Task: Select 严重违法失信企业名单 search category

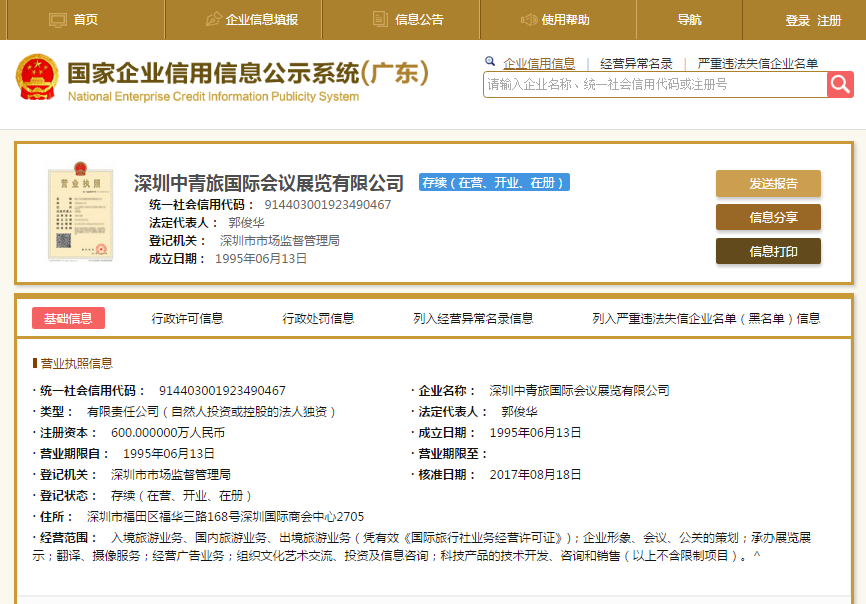Action: coord(758,64)
